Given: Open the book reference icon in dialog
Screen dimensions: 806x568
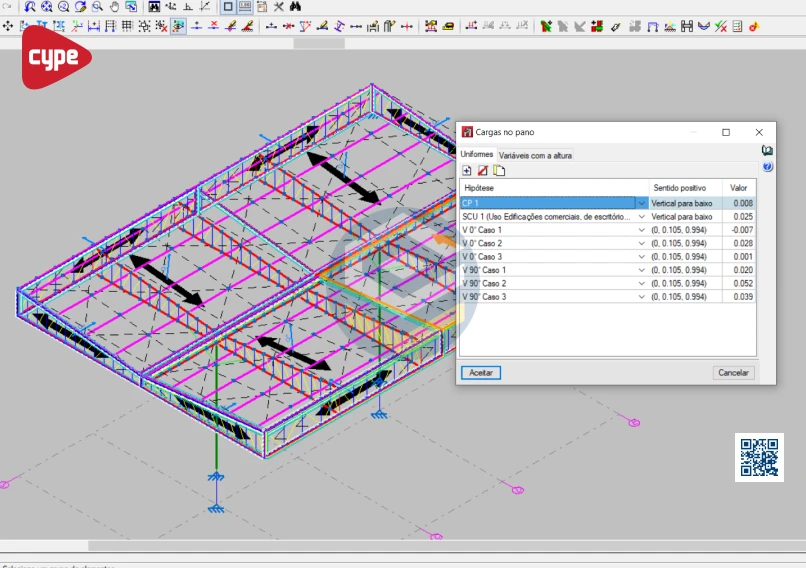Looking at the screenshot, I should tap(767, 151).
